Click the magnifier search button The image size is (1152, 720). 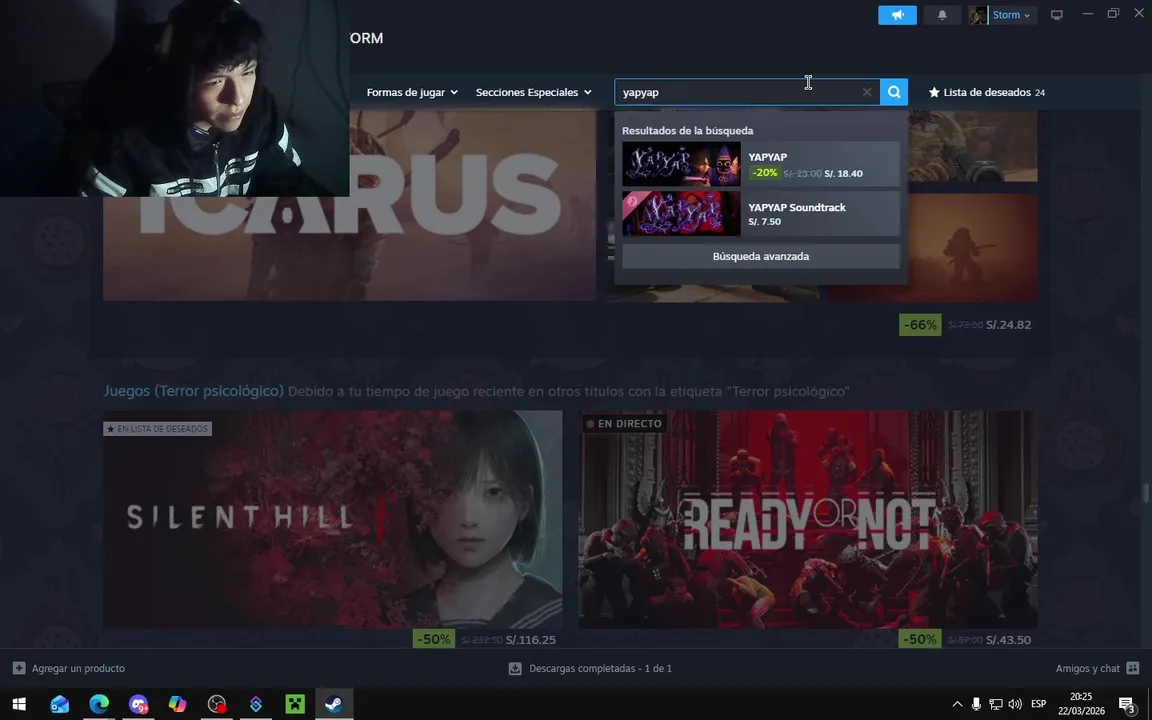(x=894, y=92)
